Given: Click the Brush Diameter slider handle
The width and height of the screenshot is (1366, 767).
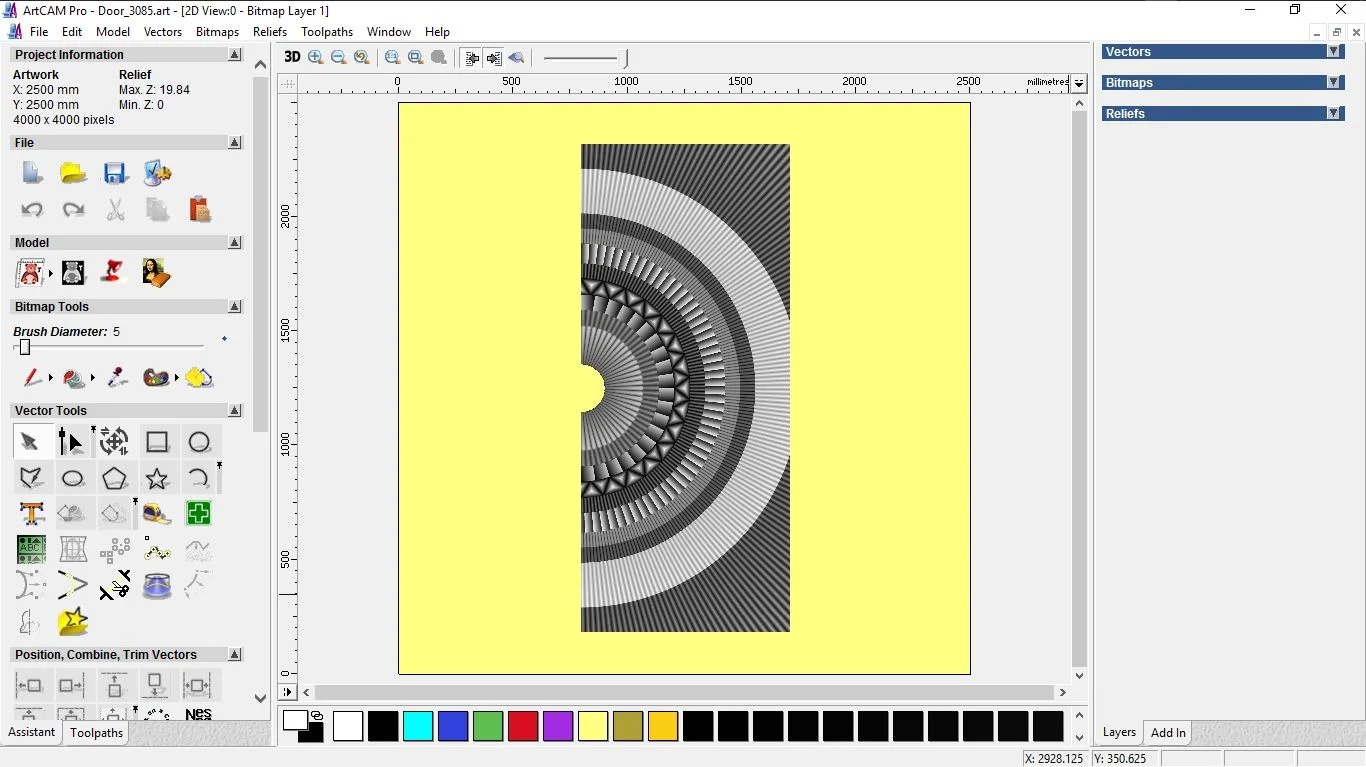Looking at the screenshot, I should [25, 347].
